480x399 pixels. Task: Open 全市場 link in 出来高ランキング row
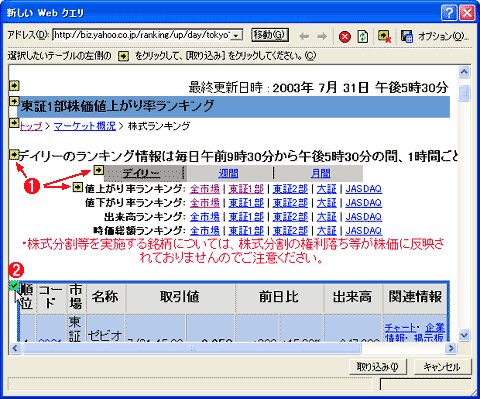click(x=205, y=217)
